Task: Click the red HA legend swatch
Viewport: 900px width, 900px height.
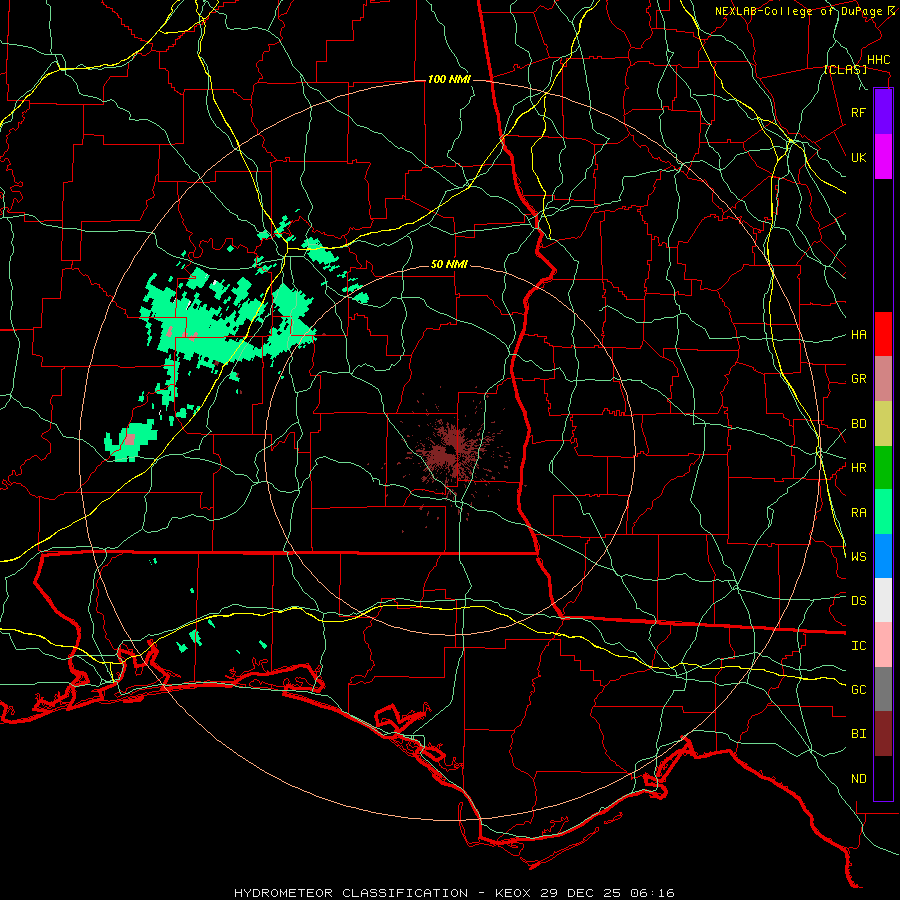Action: [883, 334]
